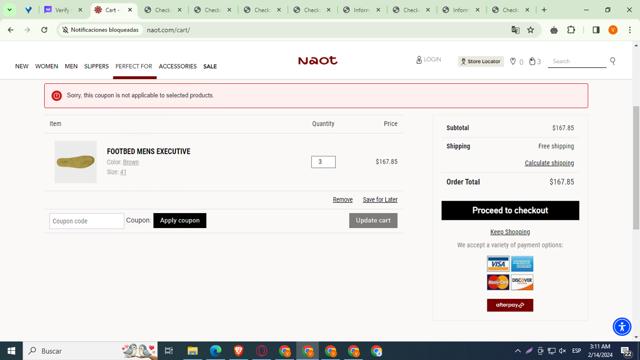Click the Brown color link
This screenshot has width=640, height=360.
[x=131, y=162]
